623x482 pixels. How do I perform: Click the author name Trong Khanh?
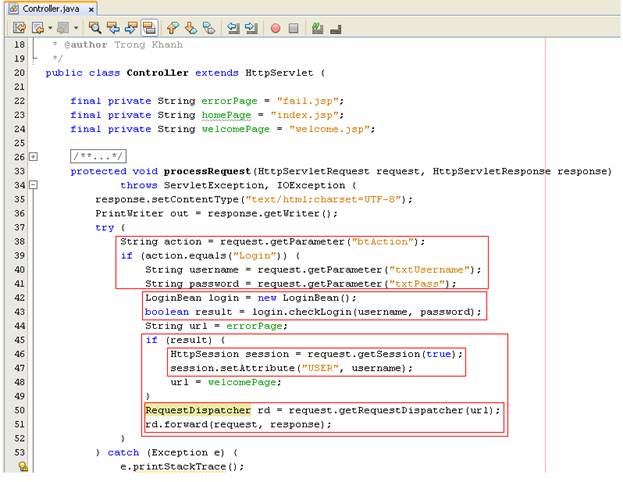tap(148, 45)
